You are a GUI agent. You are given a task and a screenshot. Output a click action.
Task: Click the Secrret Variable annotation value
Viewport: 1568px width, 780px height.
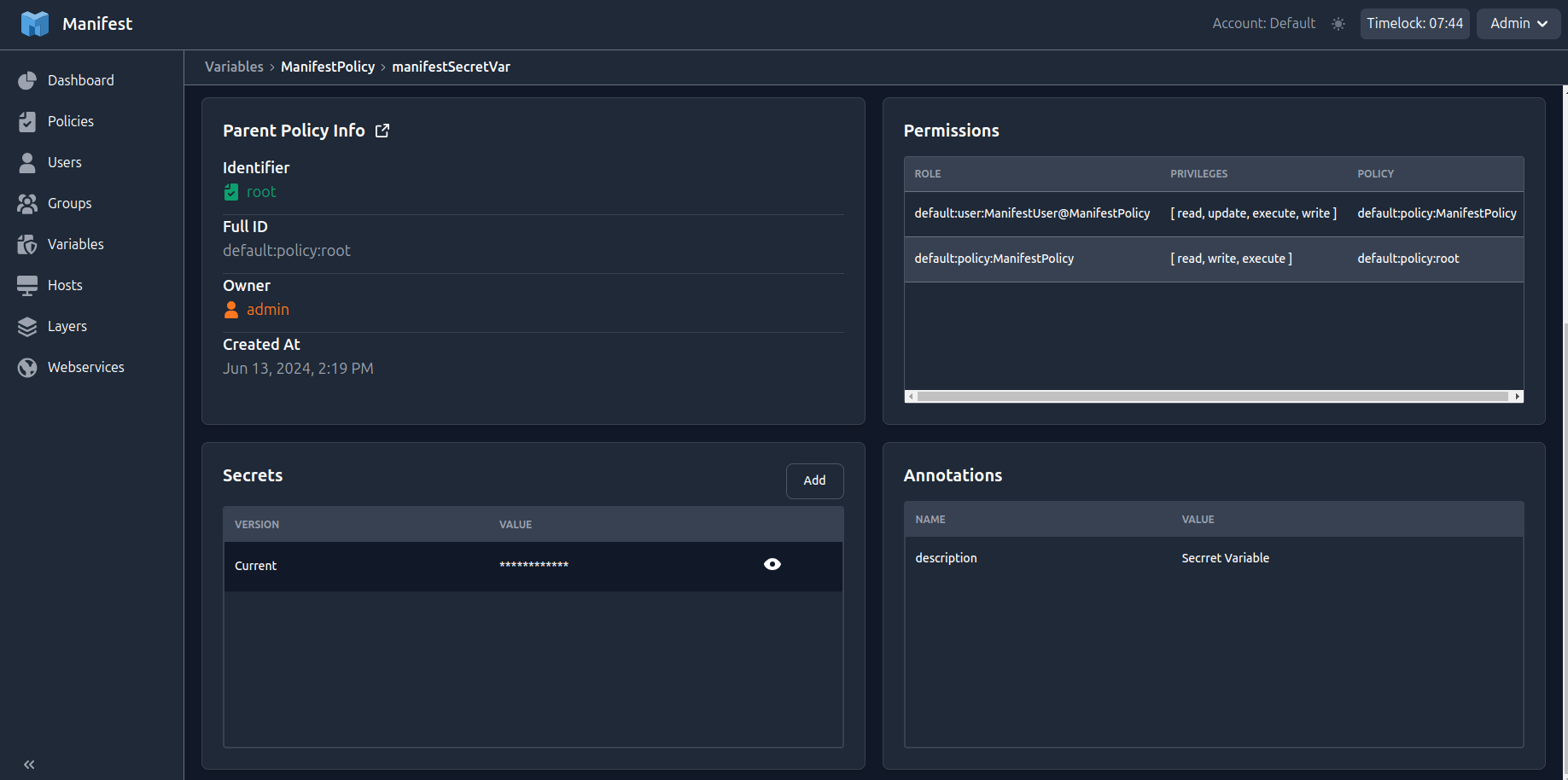tap(1225, 558)
